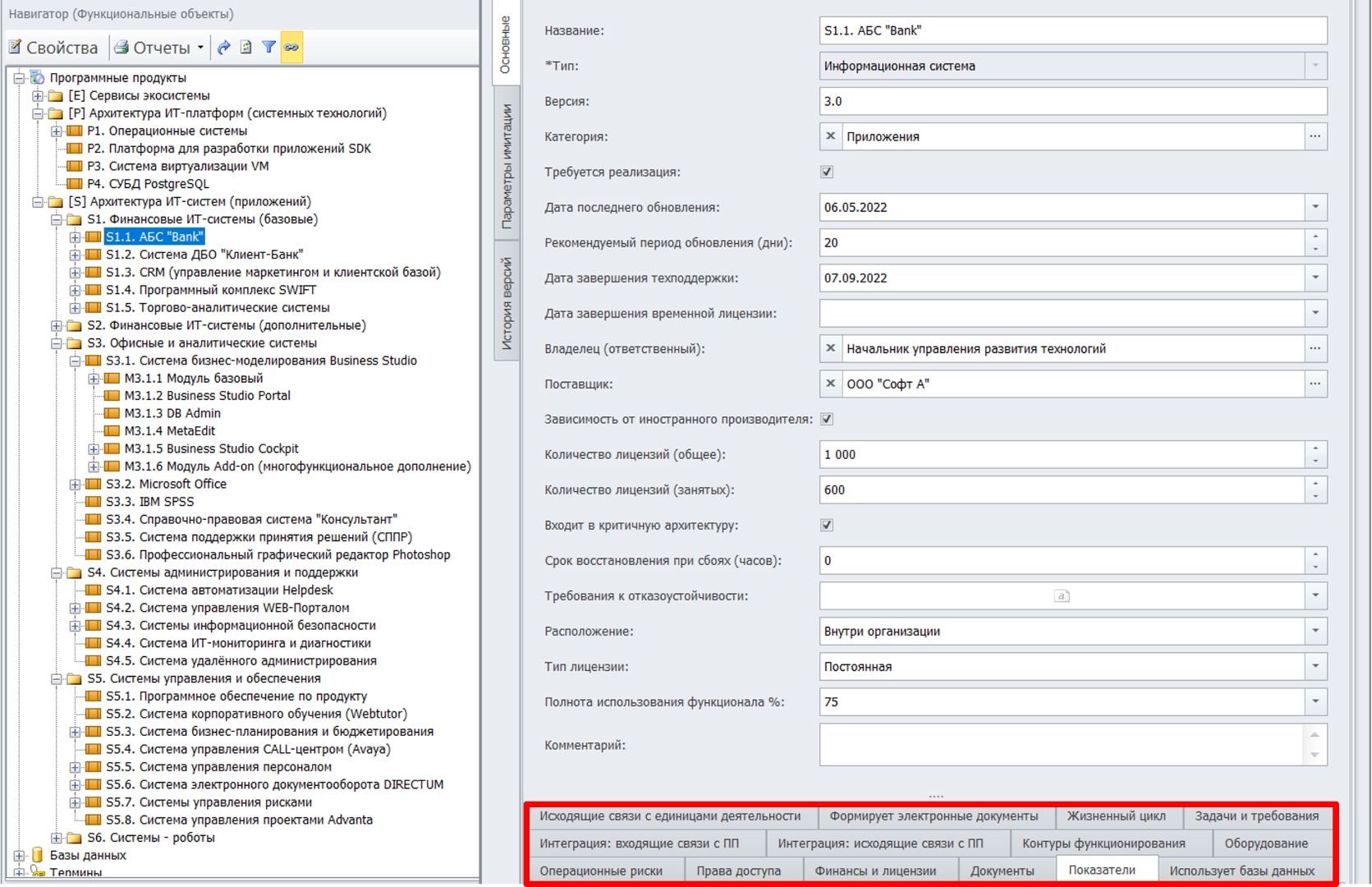The image size is (1372, 887).
Task: Clear the Владелец (ответственный) field with X
Action: [x=830, y=348]
